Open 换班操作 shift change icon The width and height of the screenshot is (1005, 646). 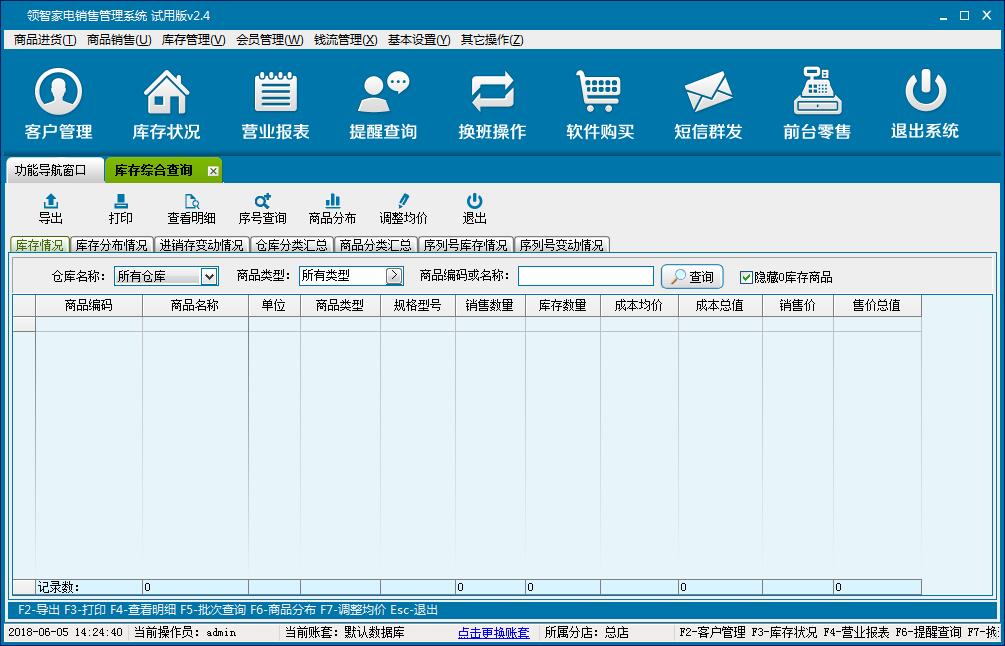pyautogui.click(x=492, y=104)
